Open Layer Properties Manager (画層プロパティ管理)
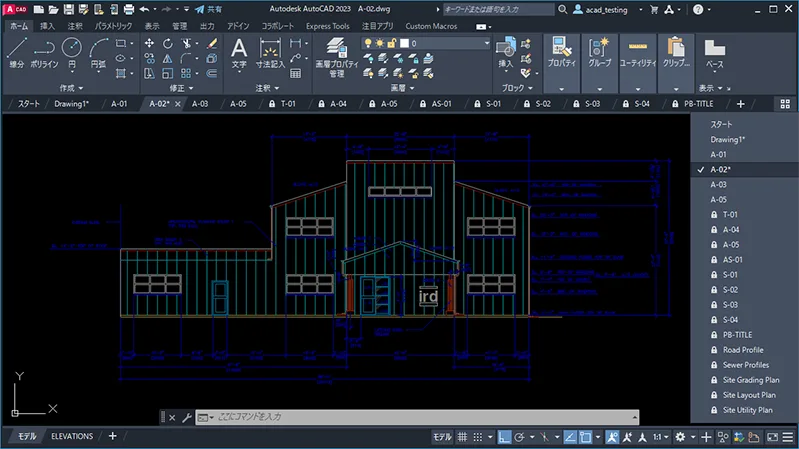799x449 pixels. point(336,57)
